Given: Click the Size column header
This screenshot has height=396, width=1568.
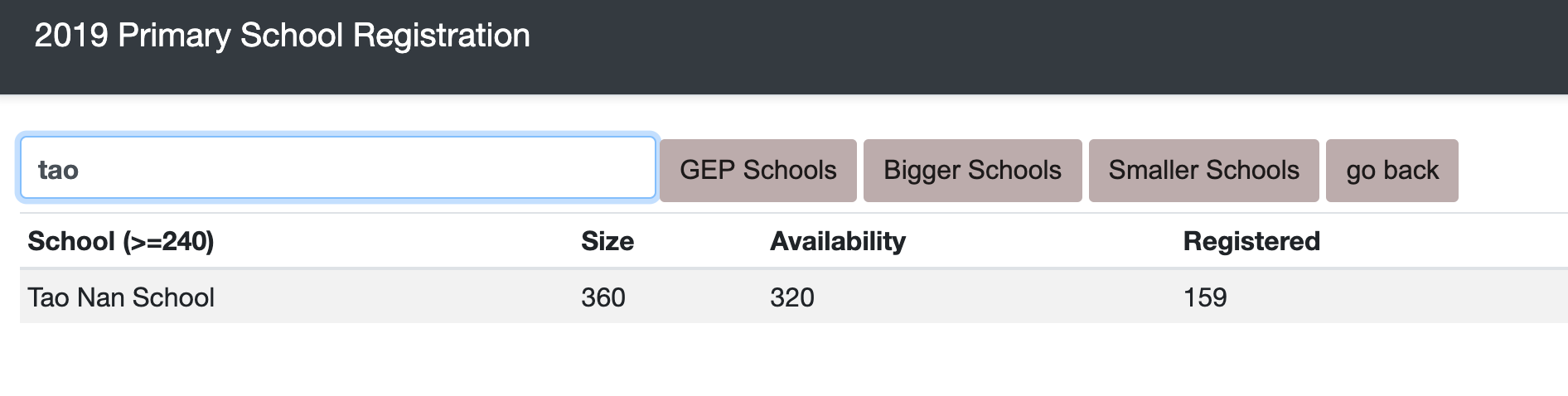Looking at the screenshot, I should coord(607,241).
